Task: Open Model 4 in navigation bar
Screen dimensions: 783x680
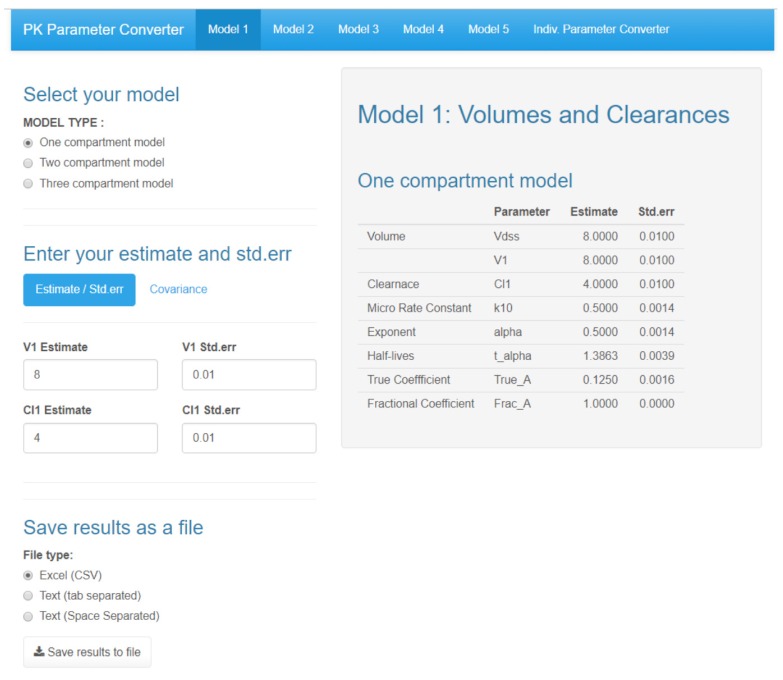Action: point(423,29)
